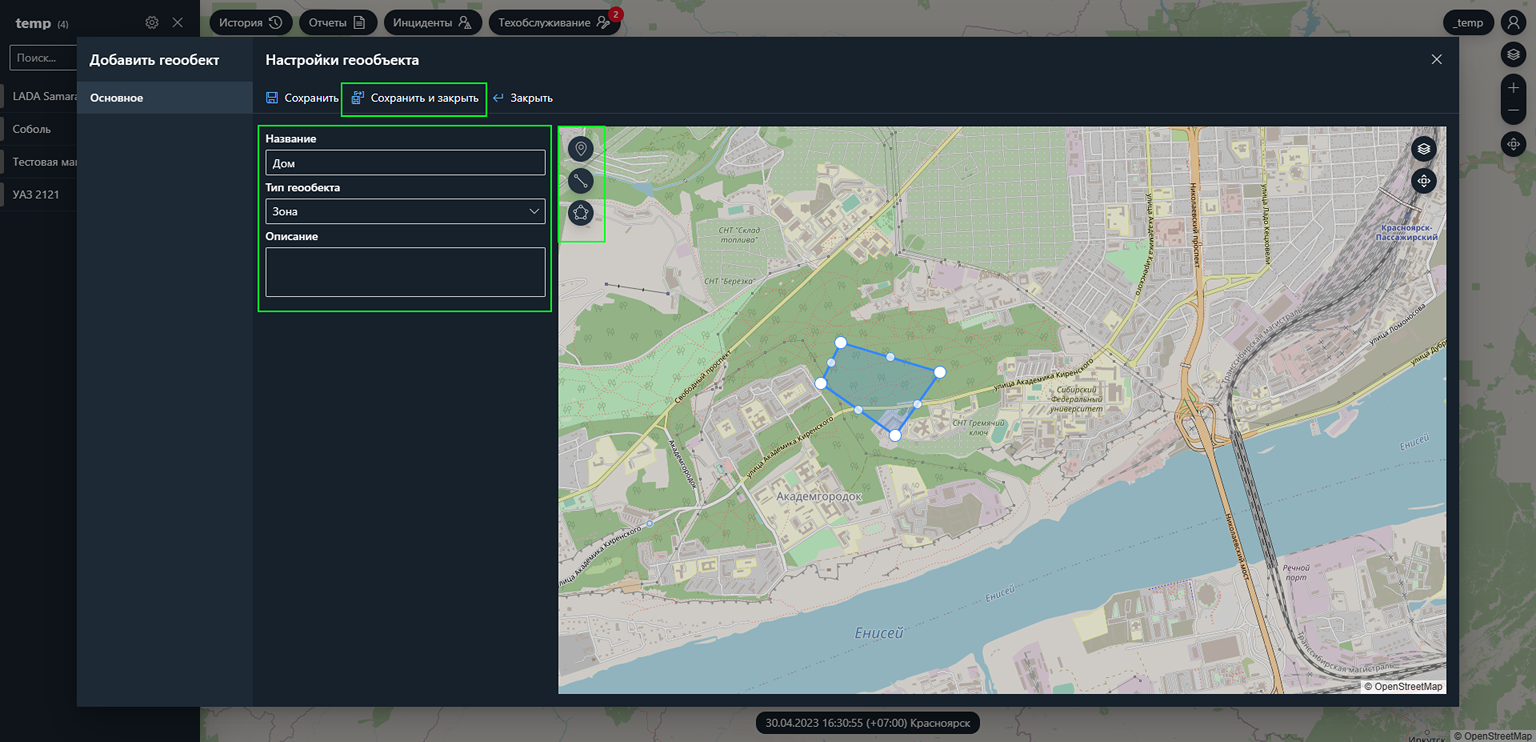This screenshot has height=742, width=1536.
Task: Click Сохранить и закрыть button
Action: (414, 98)
